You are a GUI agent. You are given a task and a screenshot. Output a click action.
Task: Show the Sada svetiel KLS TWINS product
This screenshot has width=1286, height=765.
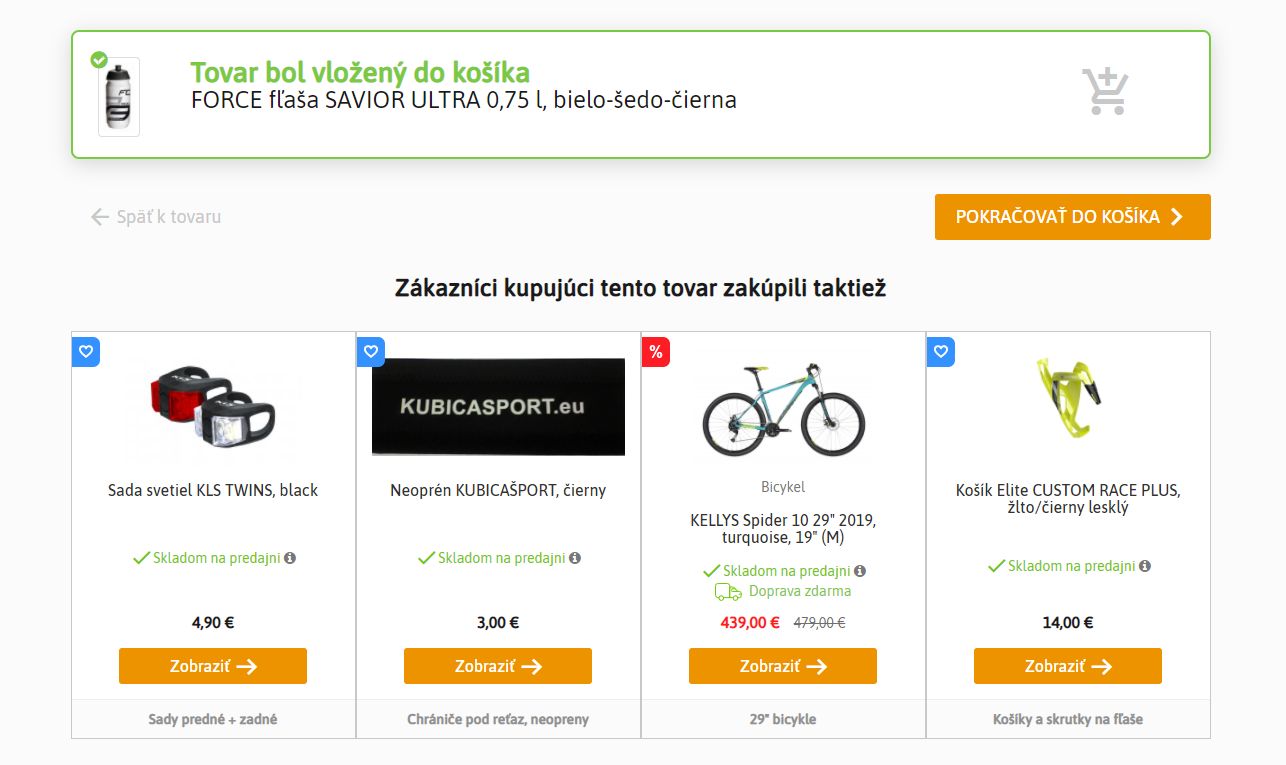pos(213,666)
